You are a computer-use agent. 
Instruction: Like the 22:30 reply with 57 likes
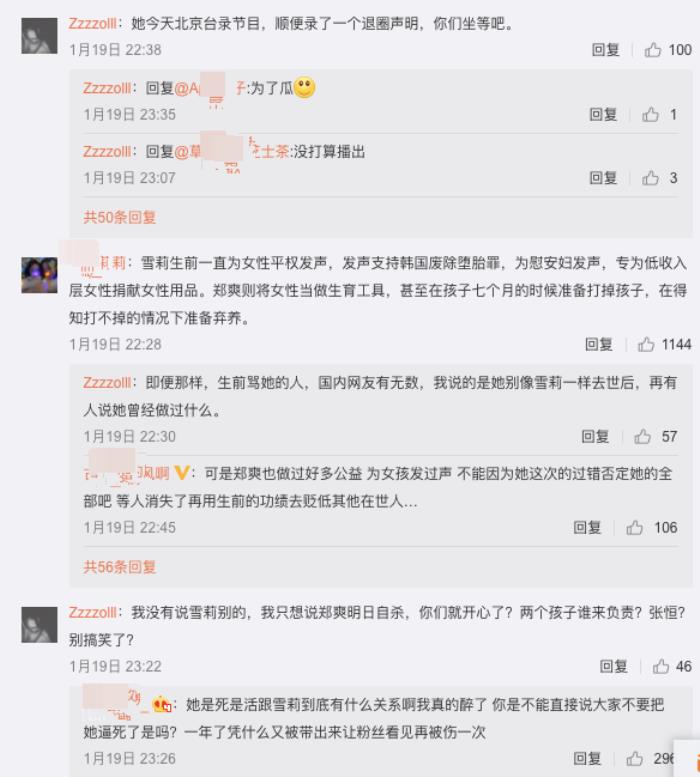point(643,436)
